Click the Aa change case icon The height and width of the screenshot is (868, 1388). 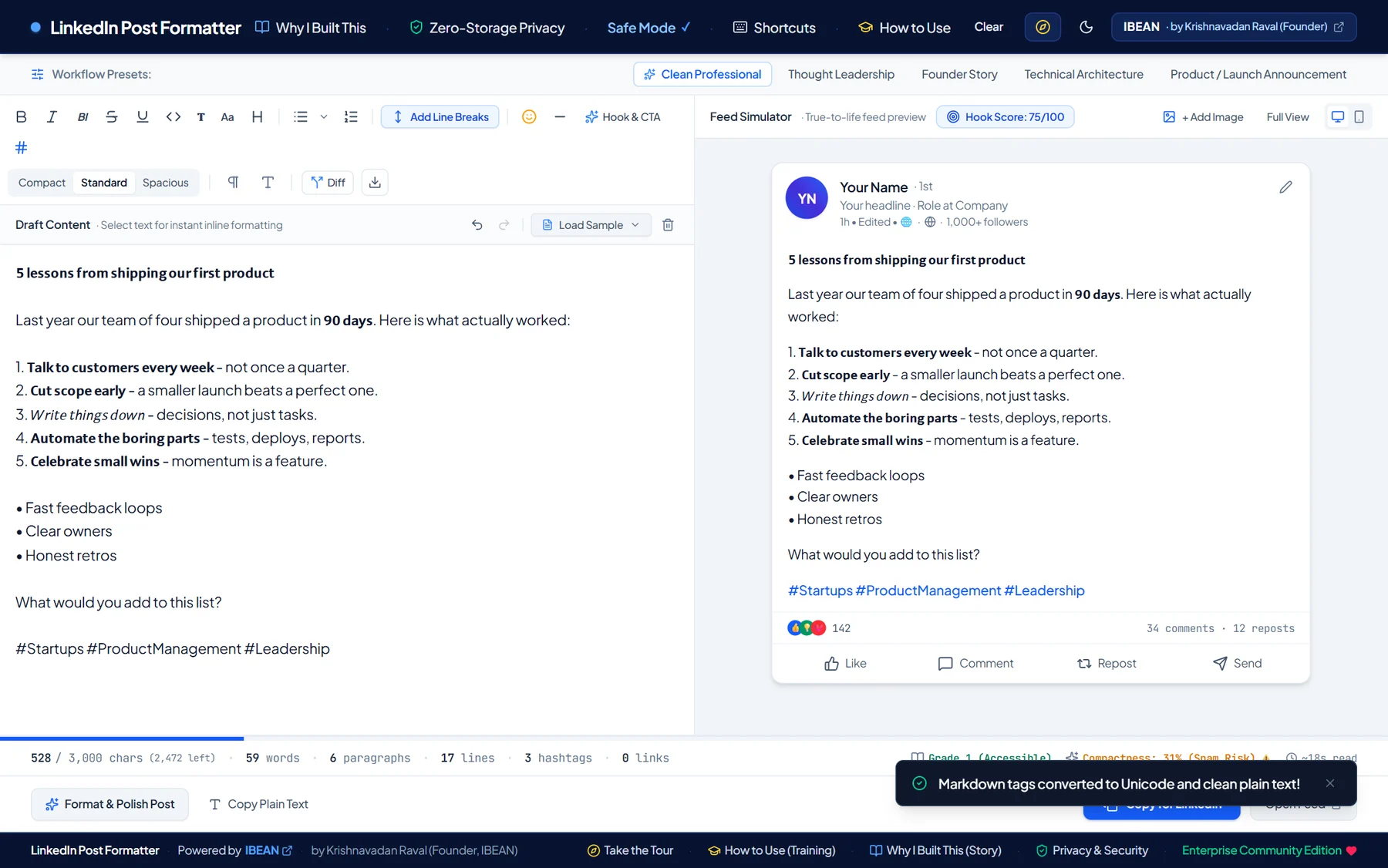tap(227, 116)
